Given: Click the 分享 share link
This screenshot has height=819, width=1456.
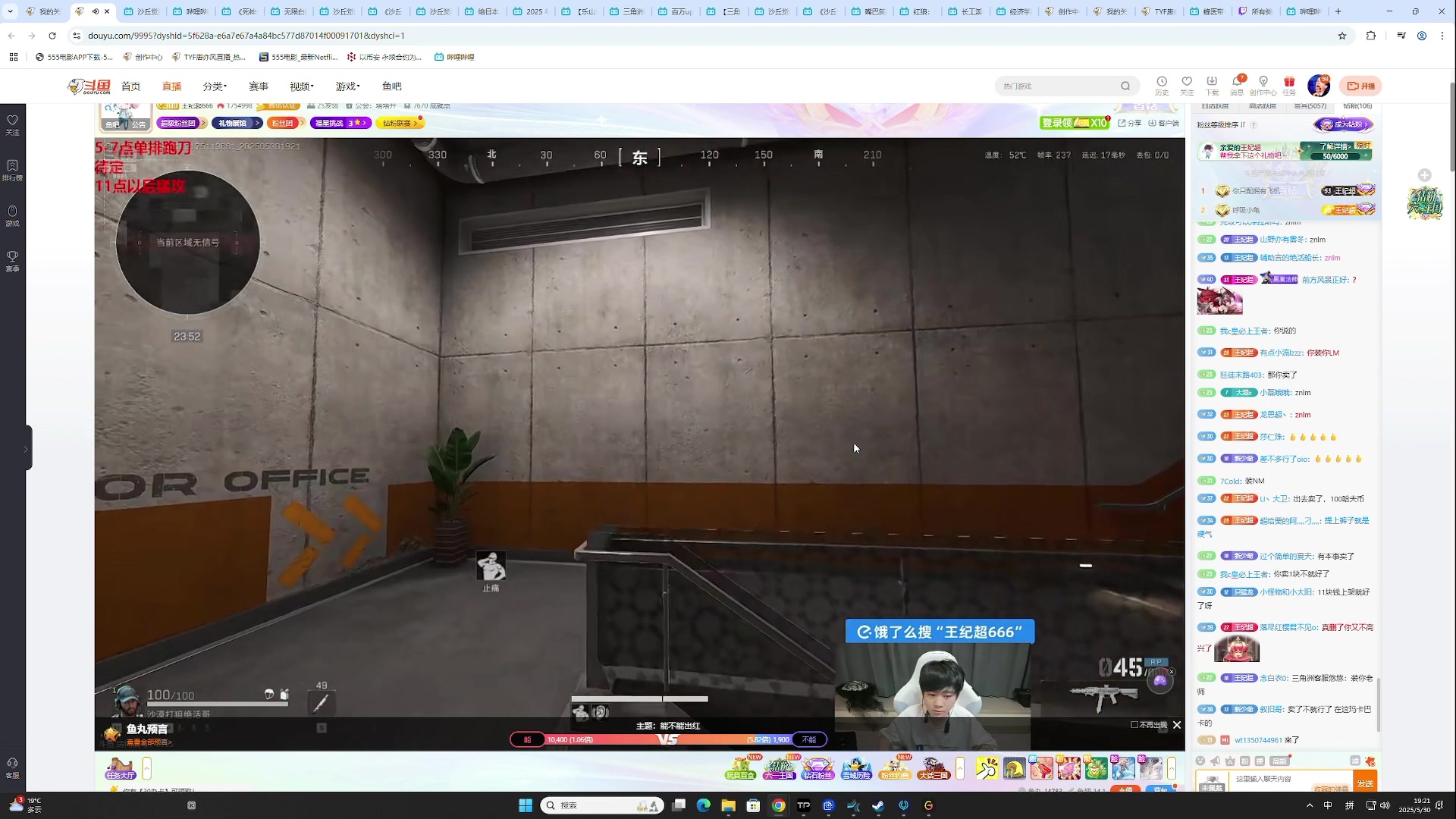Looking at the screenshot, I should click(x=1130, y=123).
